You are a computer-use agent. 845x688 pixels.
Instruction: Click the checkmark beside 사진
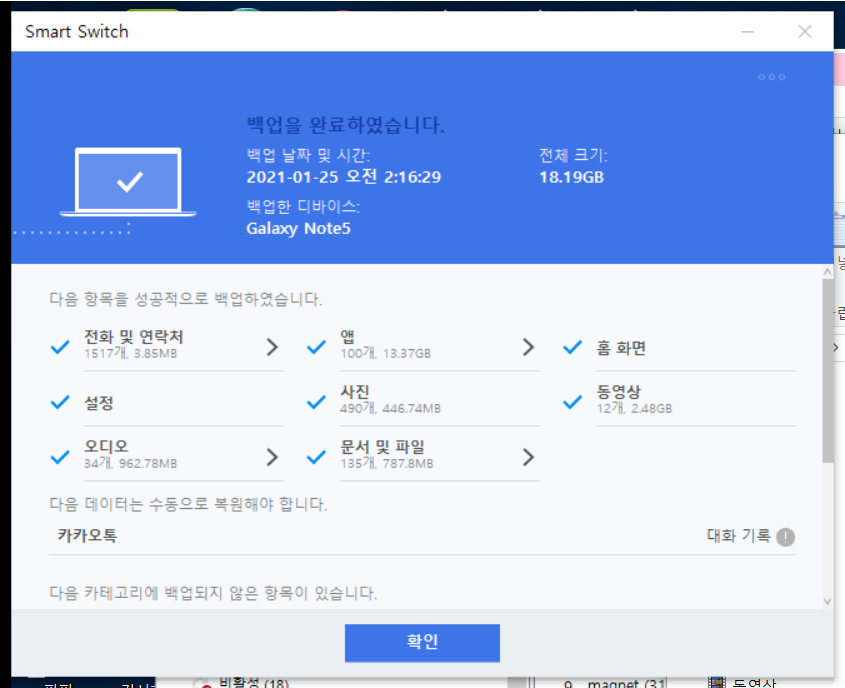[316, 402]
